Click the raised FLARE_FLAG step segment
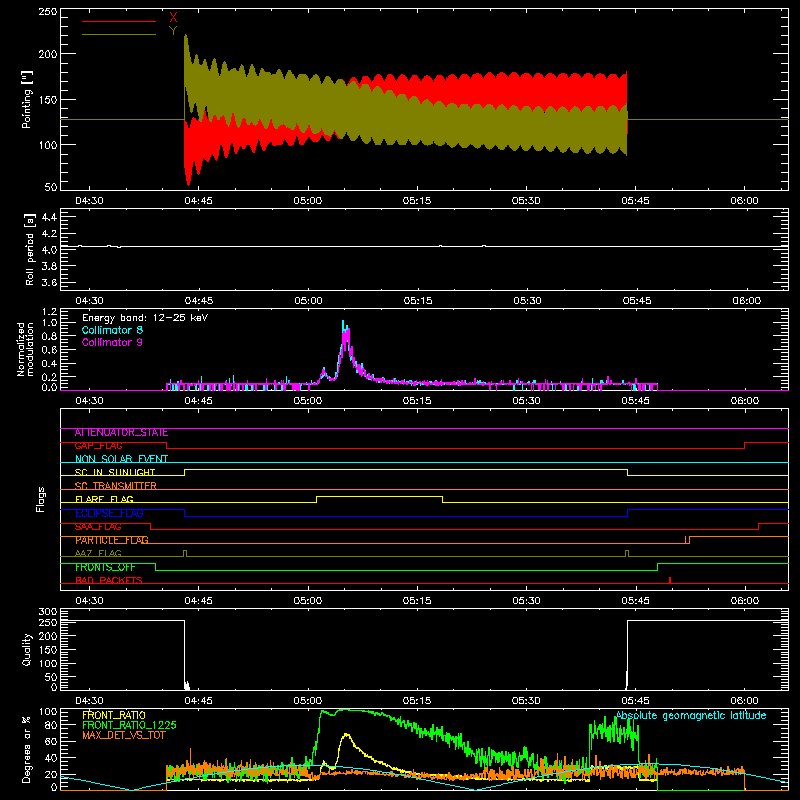 tap(380, 496)
